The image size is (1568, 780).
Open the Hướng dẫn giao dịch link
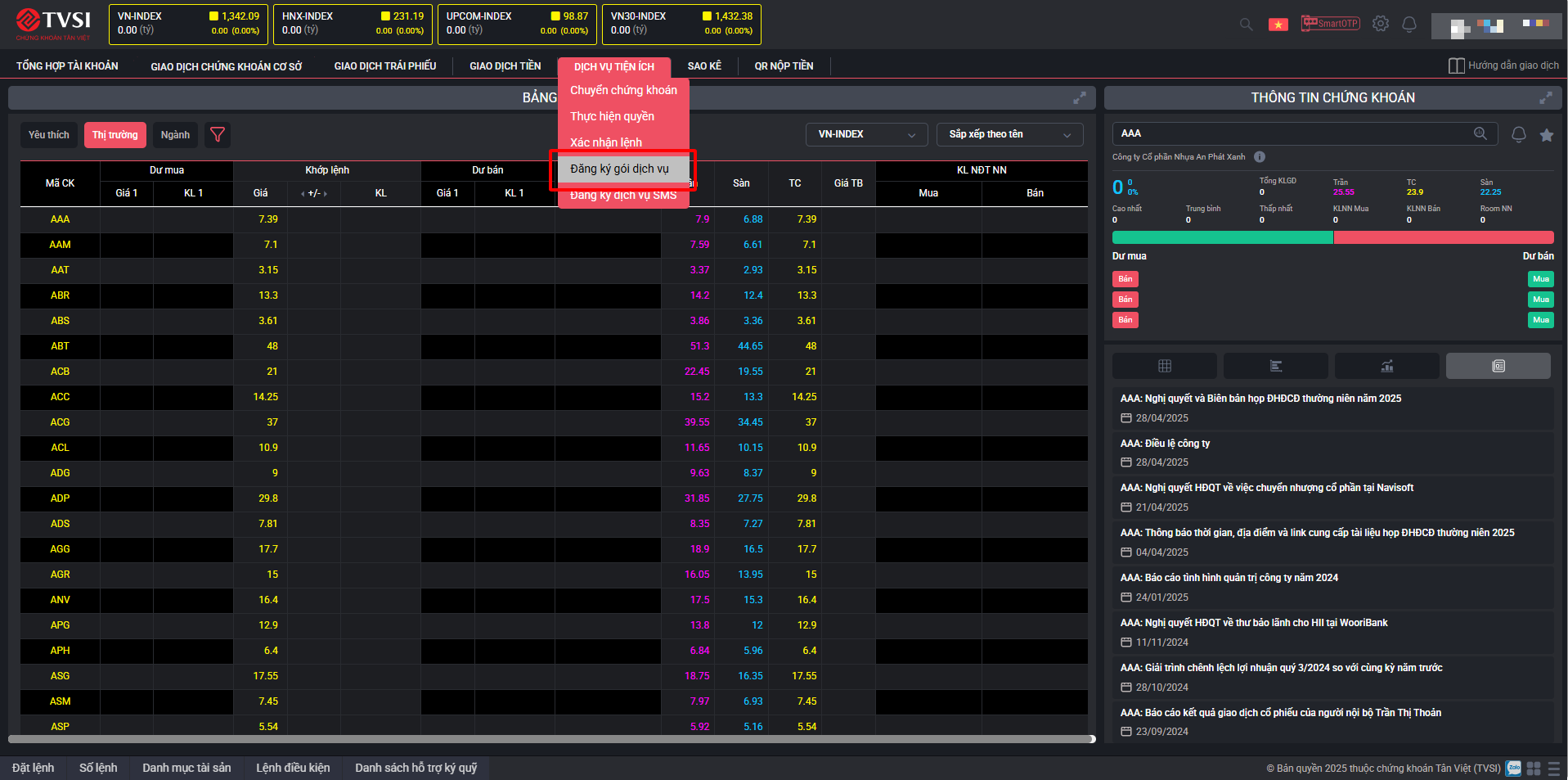(1503, 65)
